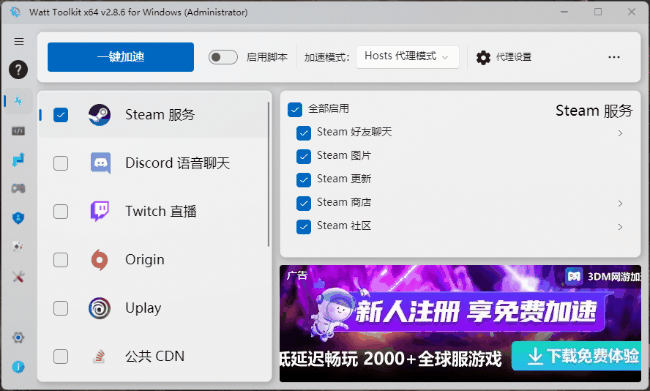Open the blue info about icon

coord(18,367)
